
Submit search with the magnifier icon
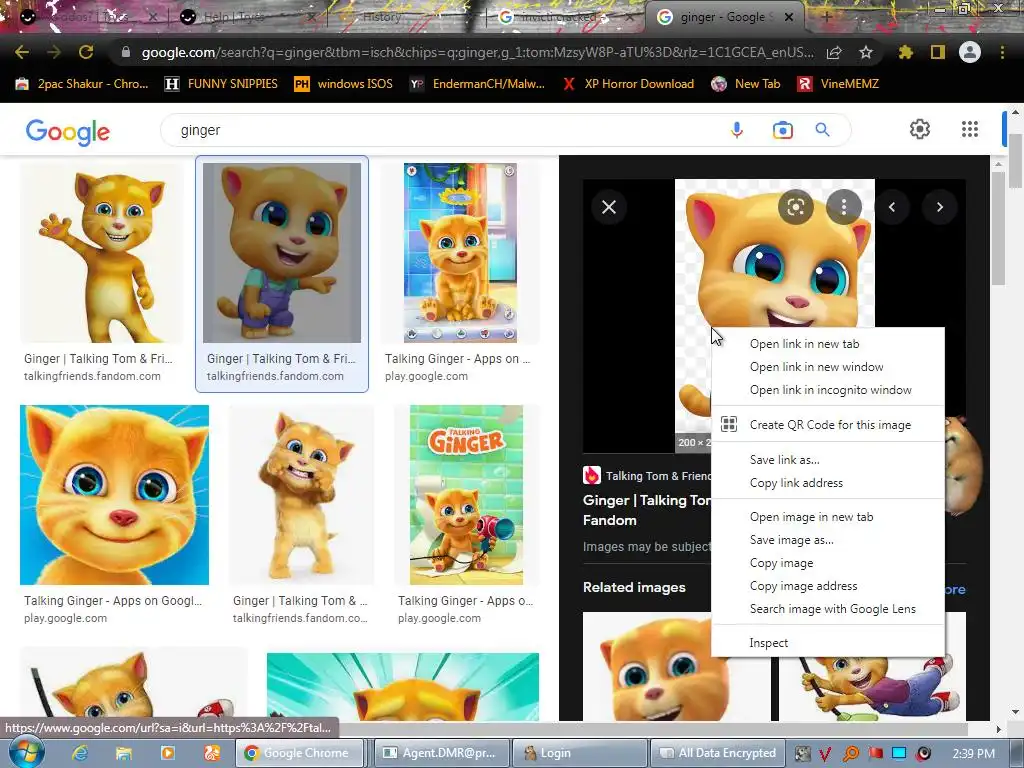click(822, 130)
